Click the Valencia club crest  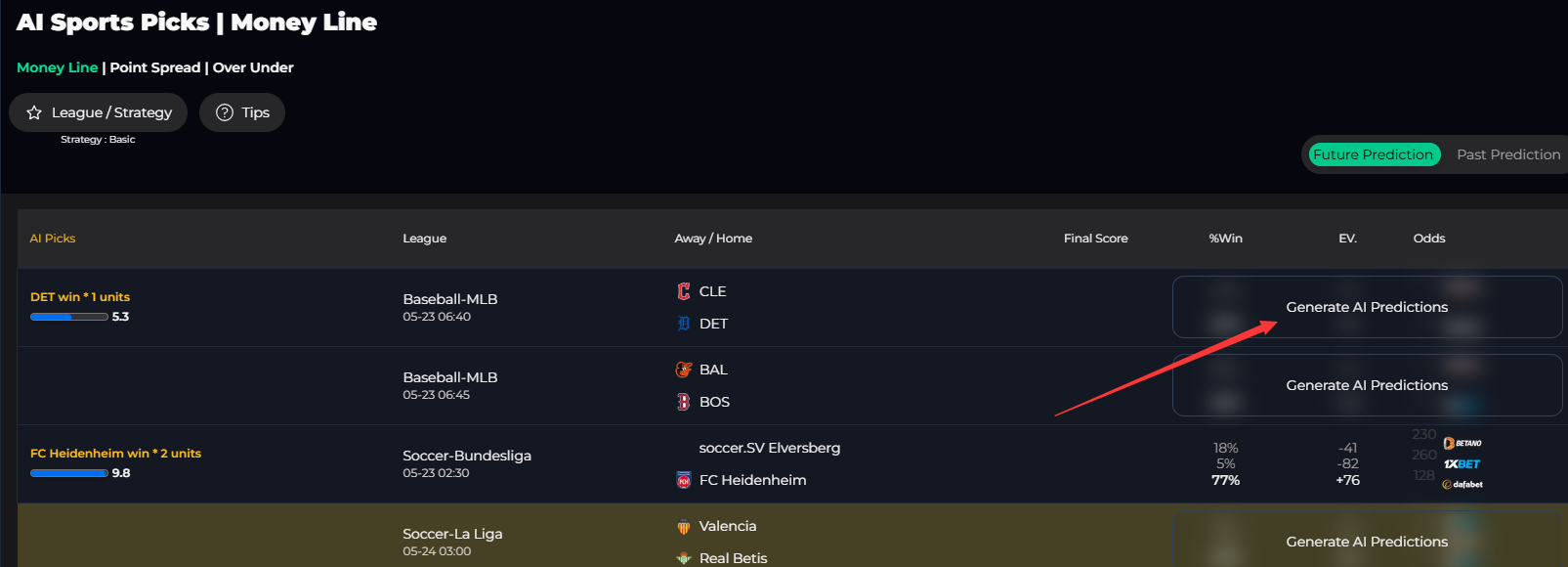click(x=684, y=526)
